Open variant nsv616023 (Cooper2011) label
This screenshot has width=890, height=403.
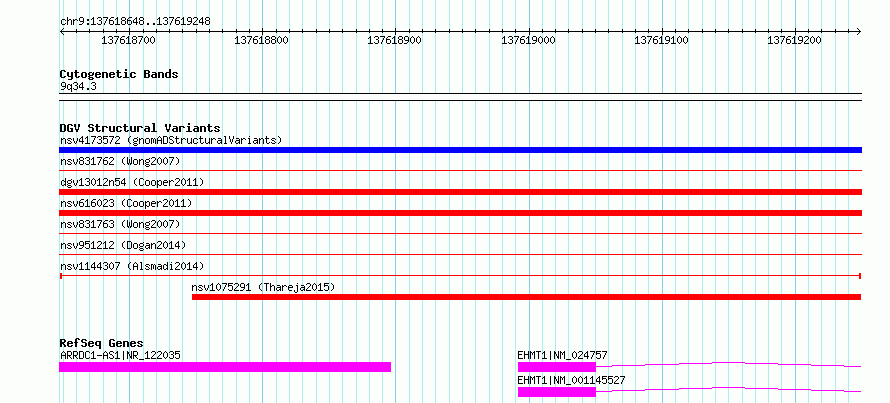tap(126, 203)
